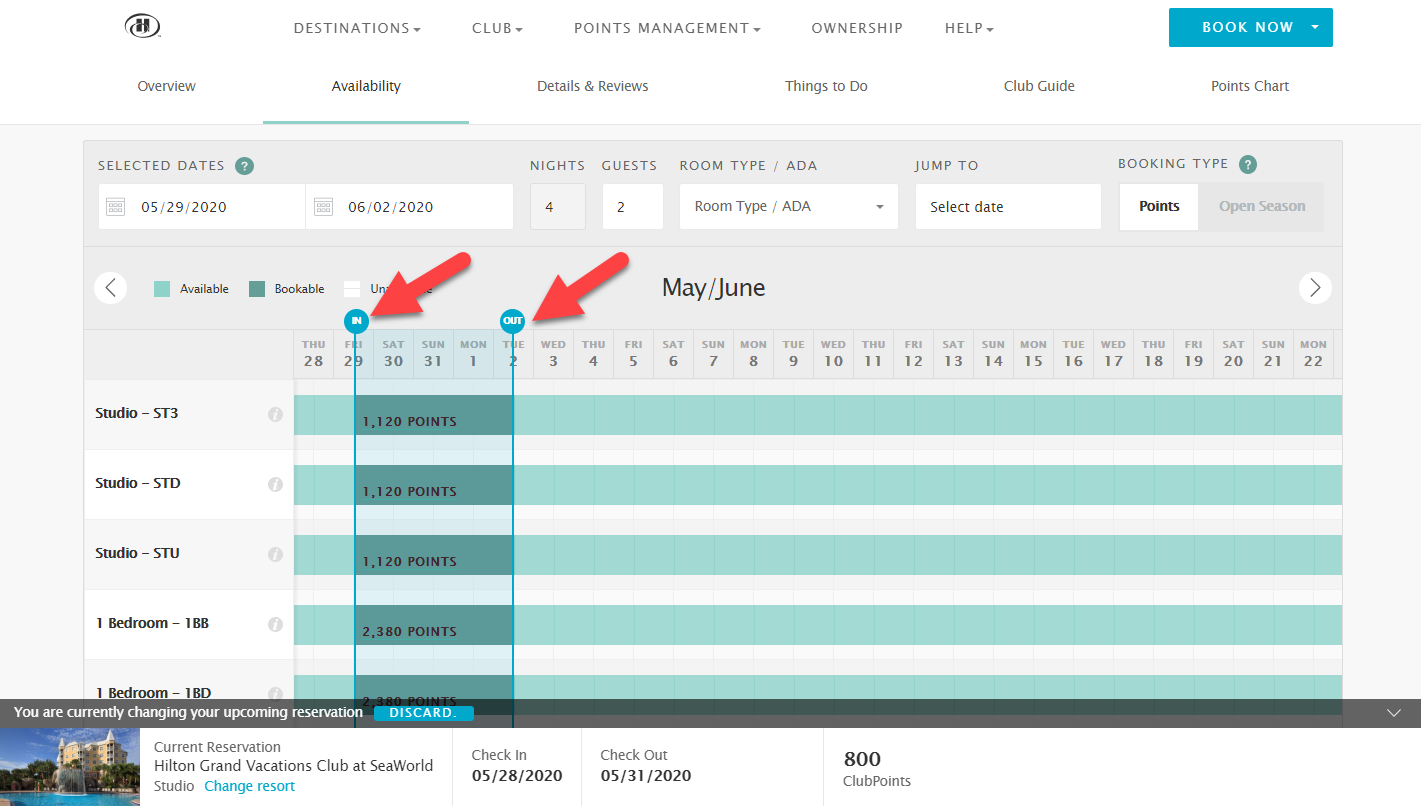Image resolution: width=1421 pixels, height=806 pixels.
Task: Switch to Availability tab
Action: point(366,86)
